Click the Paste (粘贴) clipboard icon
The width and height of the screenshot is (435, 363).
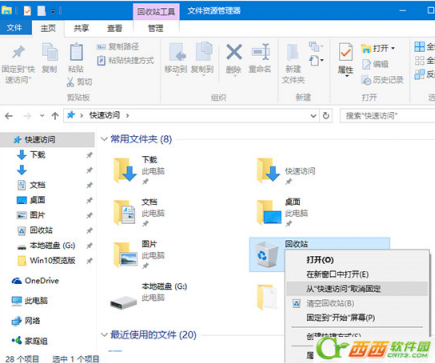76,52
